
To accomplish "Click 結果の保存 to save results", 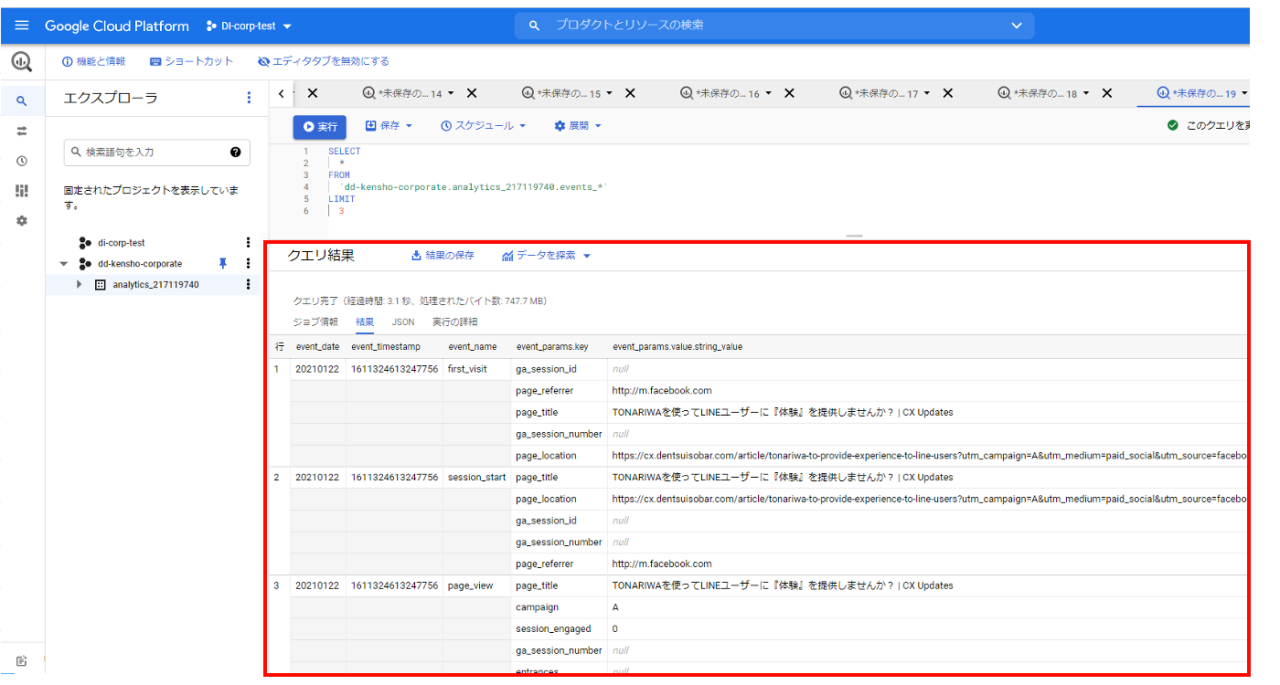I will [442, 256].
